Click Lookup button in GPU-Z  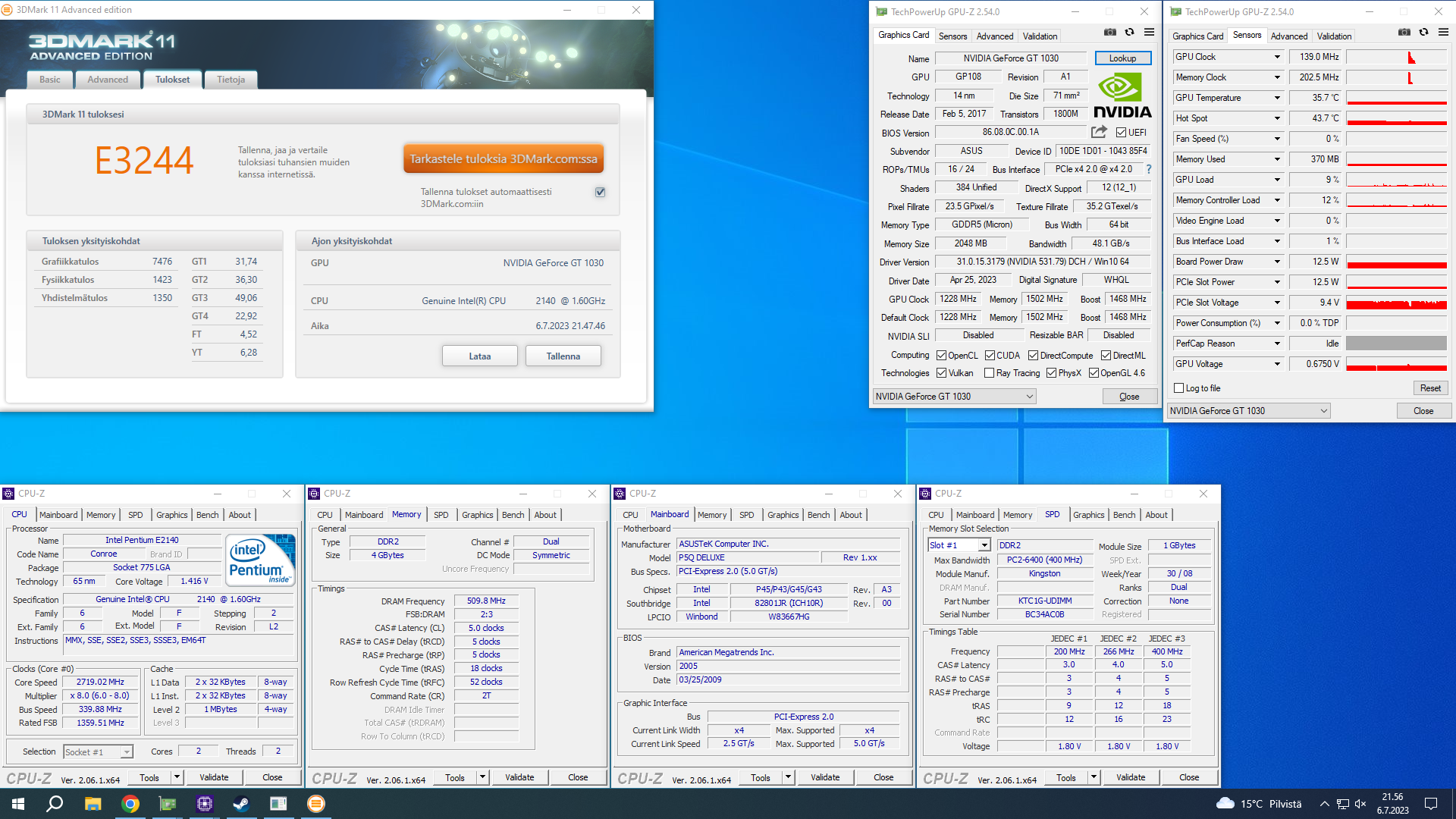1123,58
